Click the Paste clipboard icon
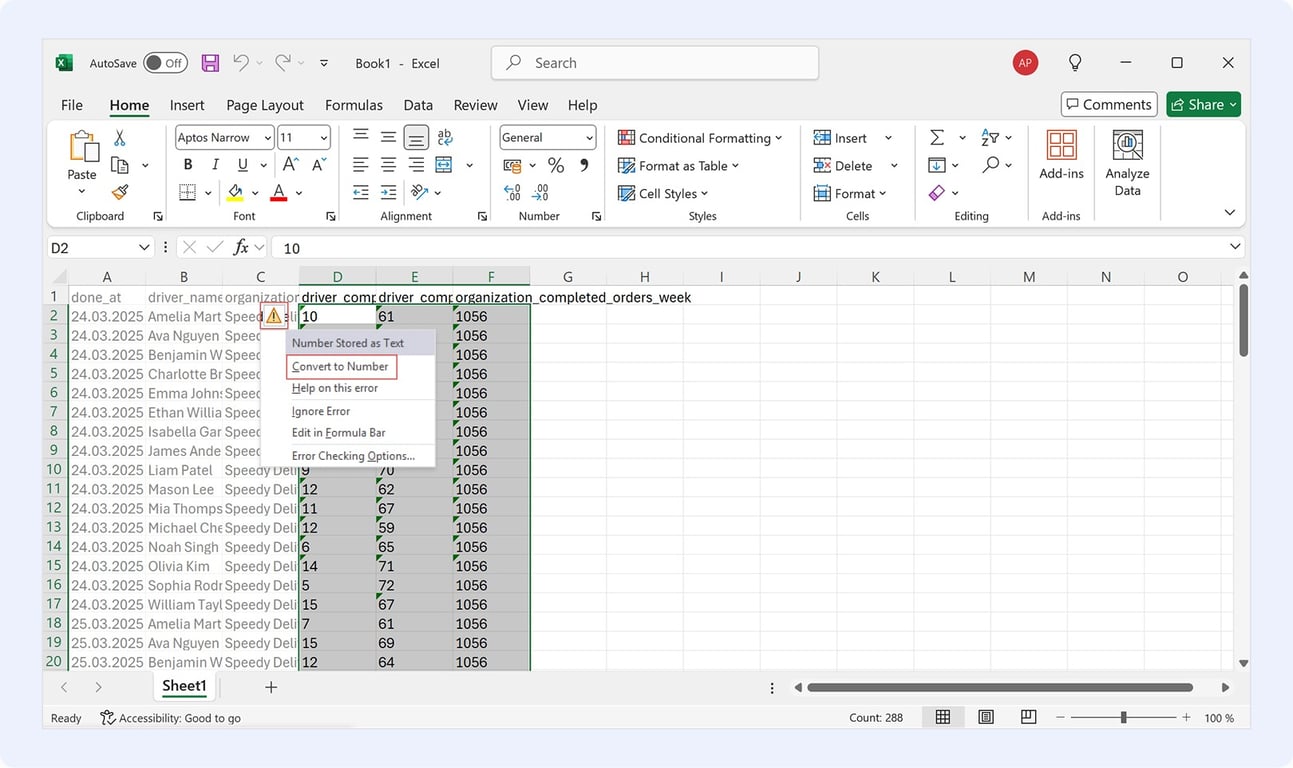This screenshot has width=1293, height=768. 82,146
